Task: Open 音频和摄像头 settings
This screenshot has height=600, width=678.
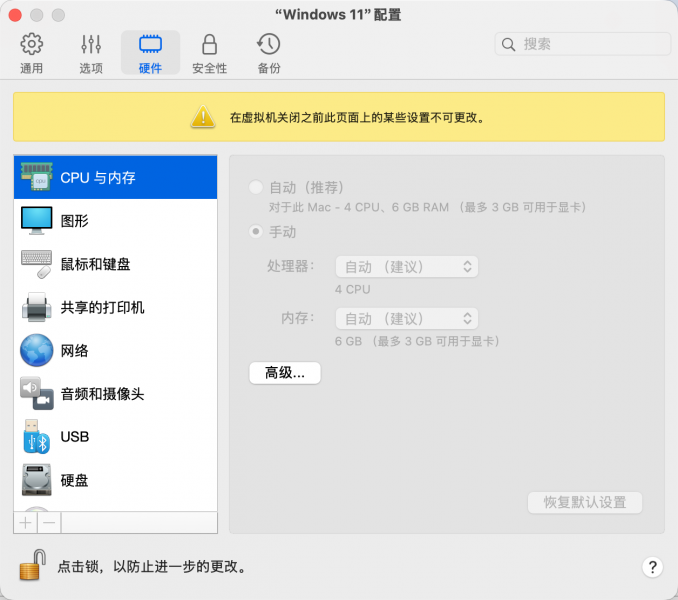Action: coord(115,394)
